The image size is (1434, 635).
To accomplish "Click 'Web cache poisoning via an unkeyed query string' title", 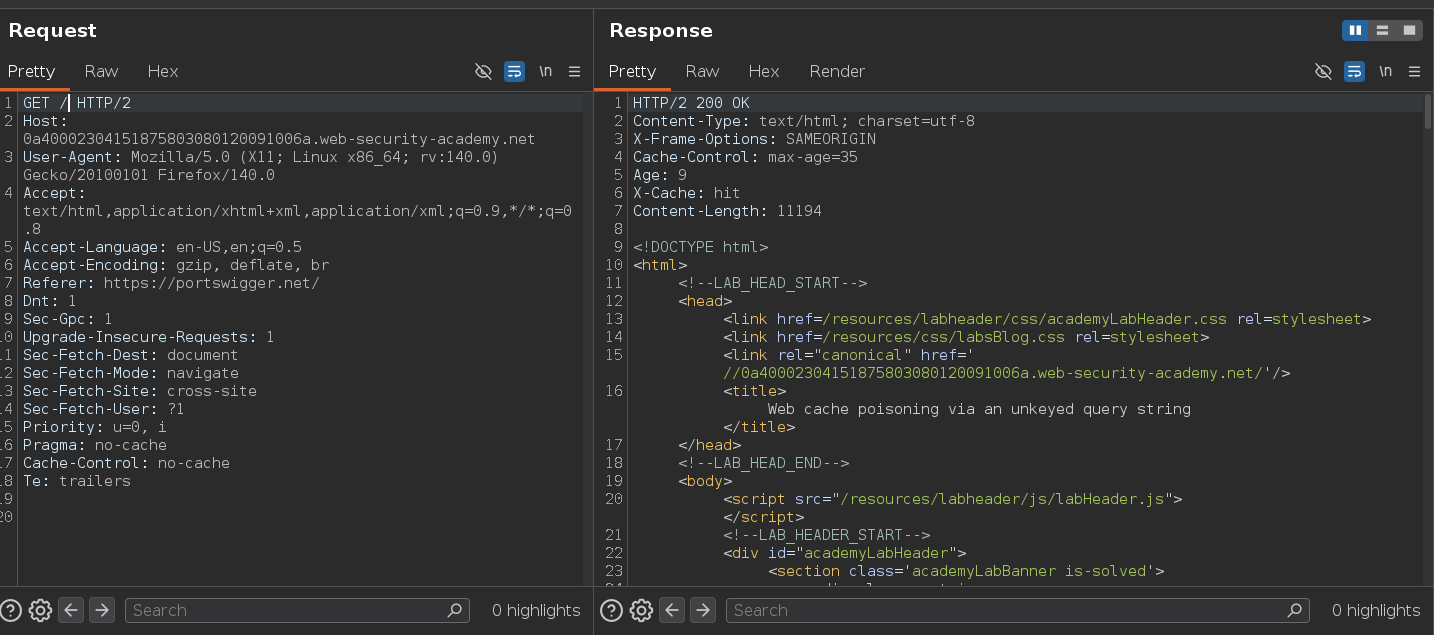I will pyautogui.click(x=979, y=409).
